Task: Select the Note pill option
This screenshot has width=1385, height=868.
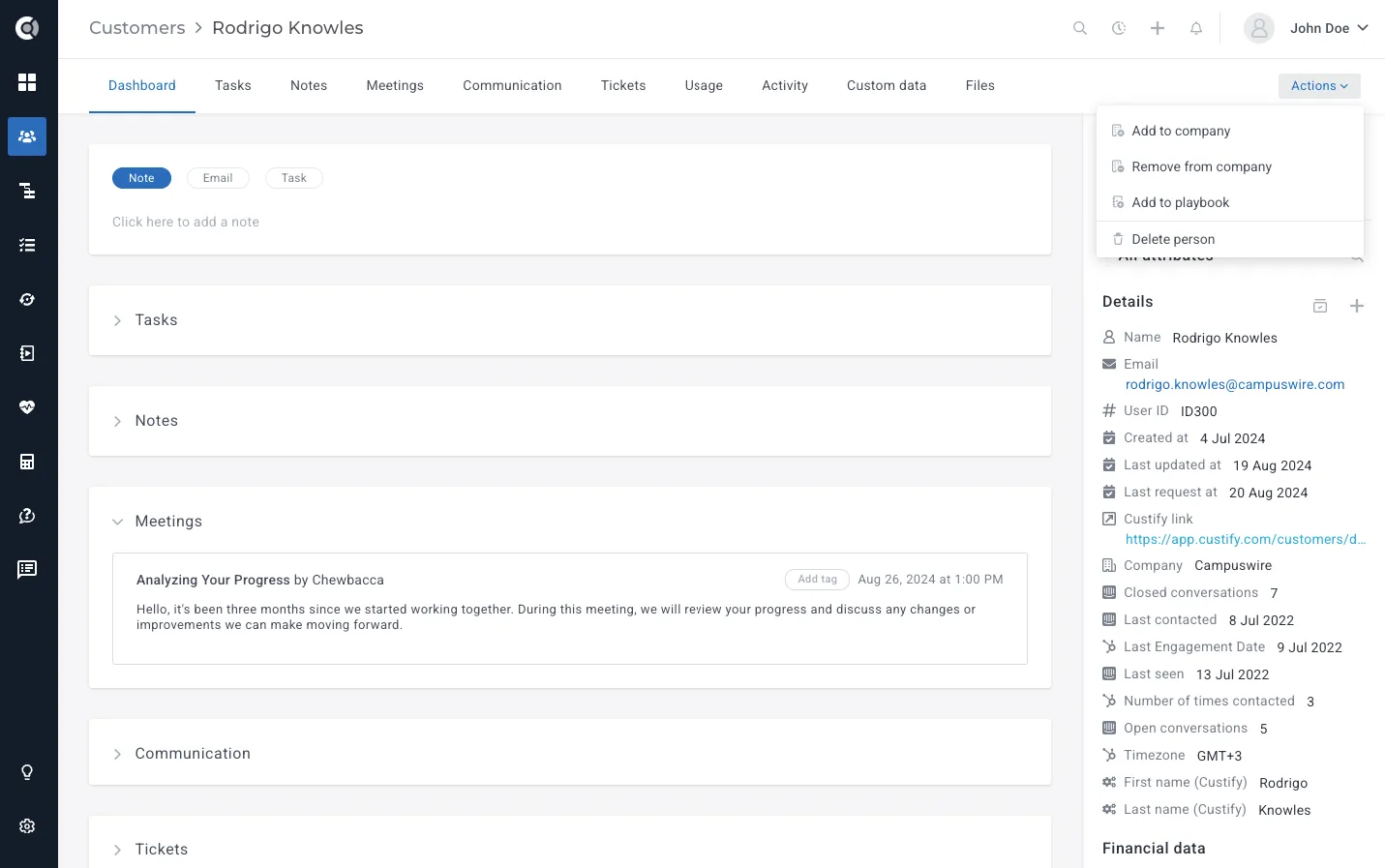Action: coord(141,178)
